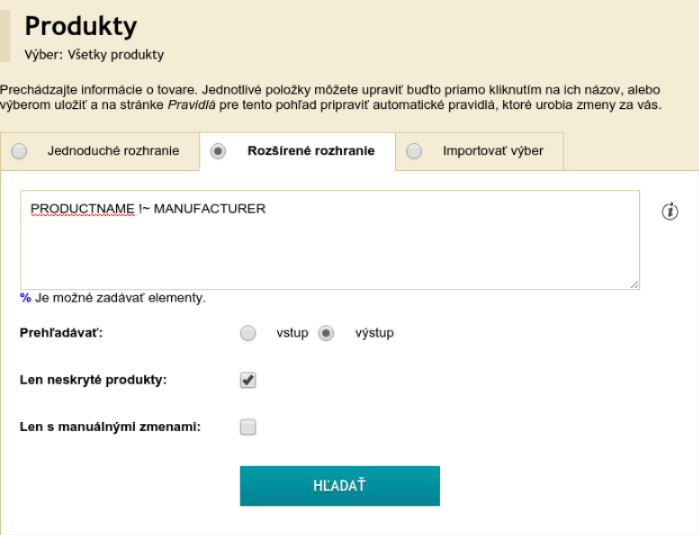
Task: Uncheck the Len neskryté produkty checkbox
Action: (x=248, y=380)
